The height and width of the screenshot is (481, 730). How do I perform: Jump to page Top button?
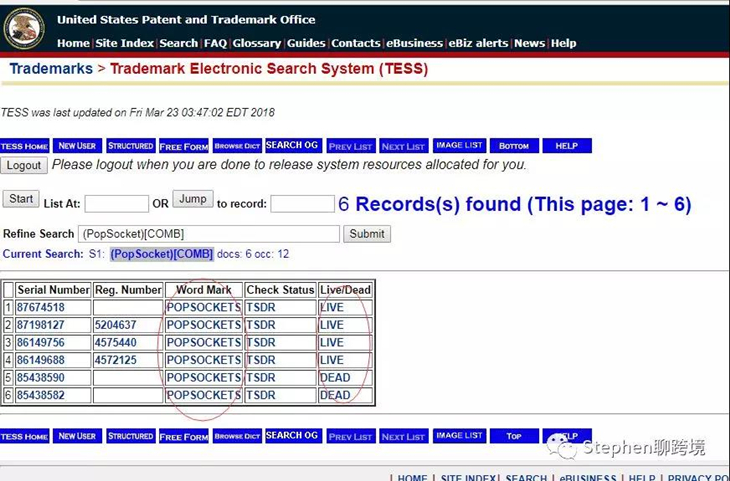(x=514, y=436)
